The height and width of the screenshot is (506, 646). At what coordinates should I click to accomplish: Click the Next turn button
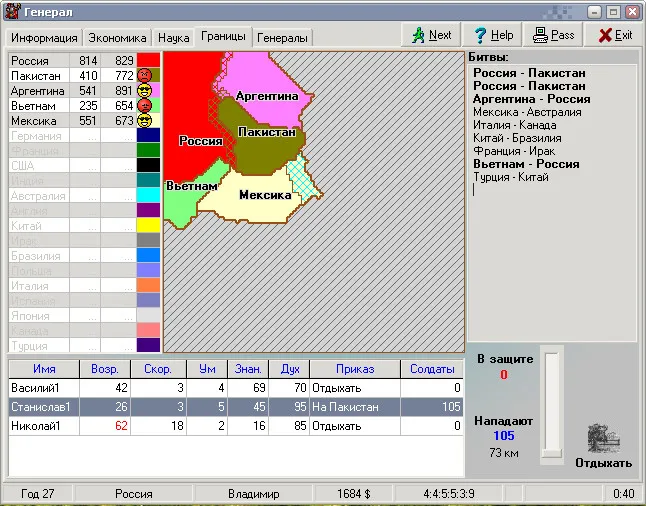coord(430,35)
